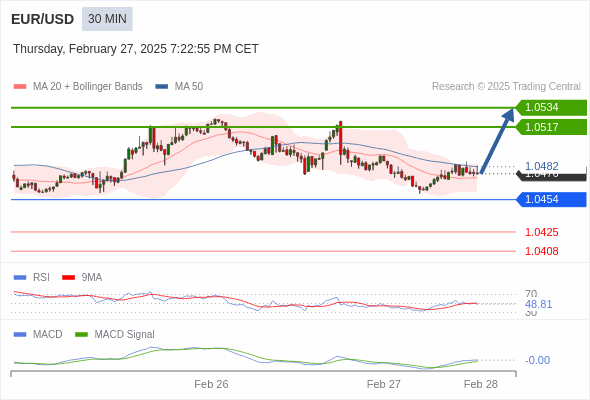Image resolution: width=590 pixels, height=400 pixels.
Task: Click the RSI blue legend marker
Action: (x=20, y=278)
